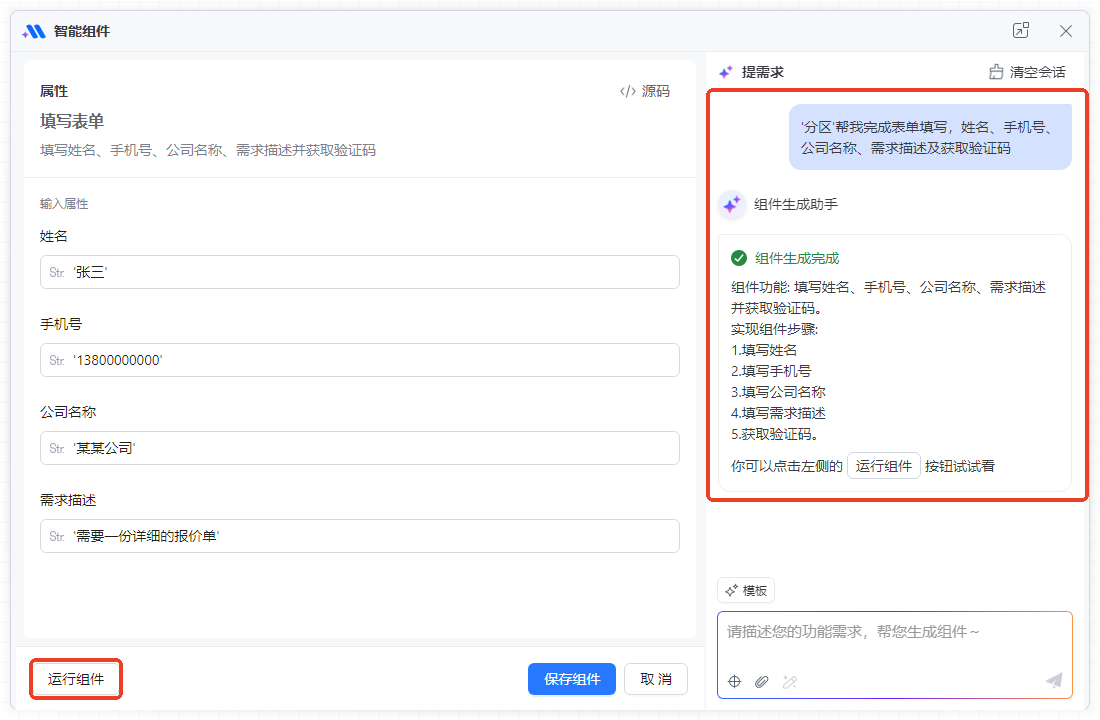
Task: Focus the 手机号 input field
Action: [x=360, y=360]
